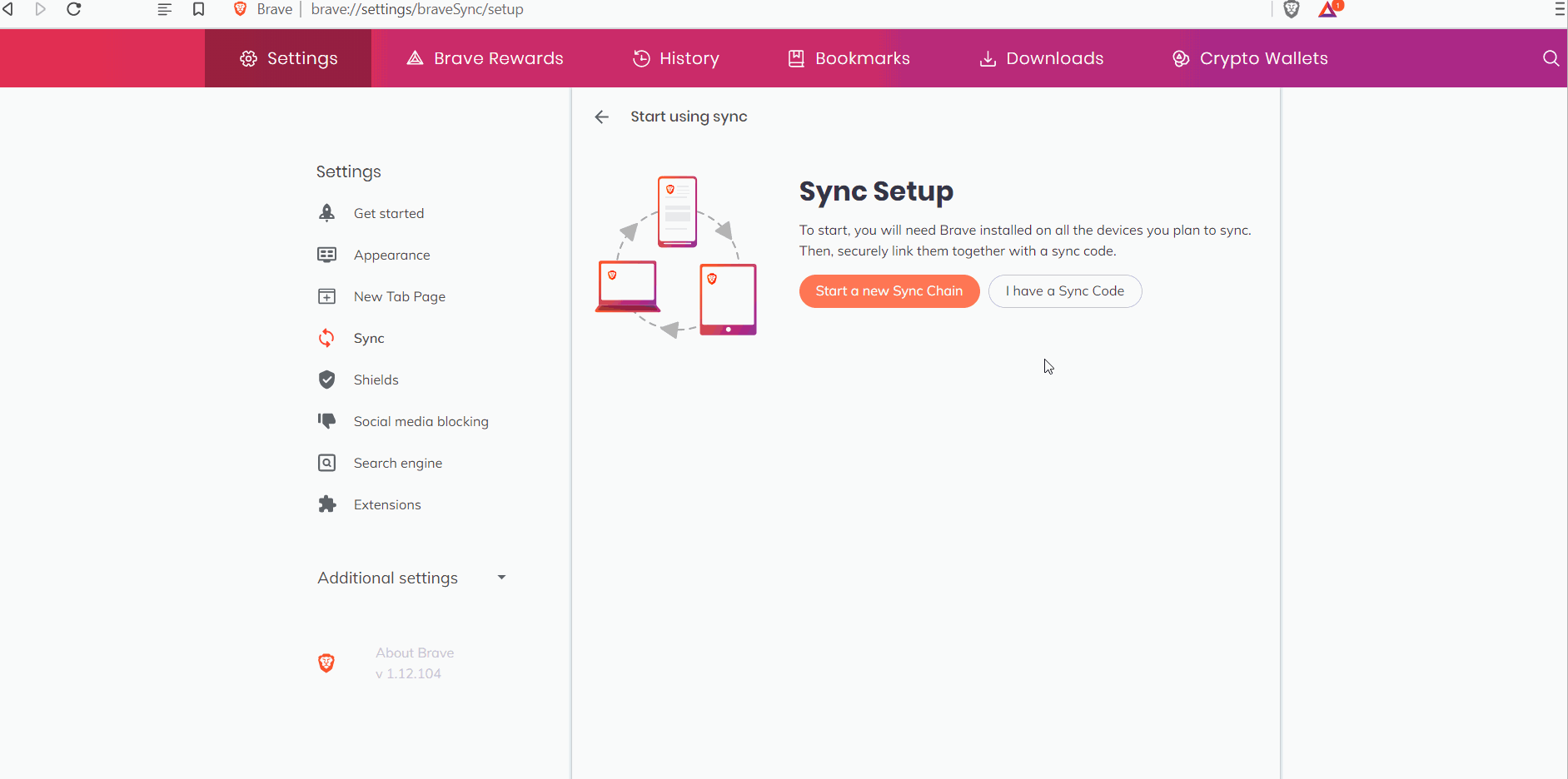Start a new Sync Chain
Screen dimensions: 1568x779
889,290
